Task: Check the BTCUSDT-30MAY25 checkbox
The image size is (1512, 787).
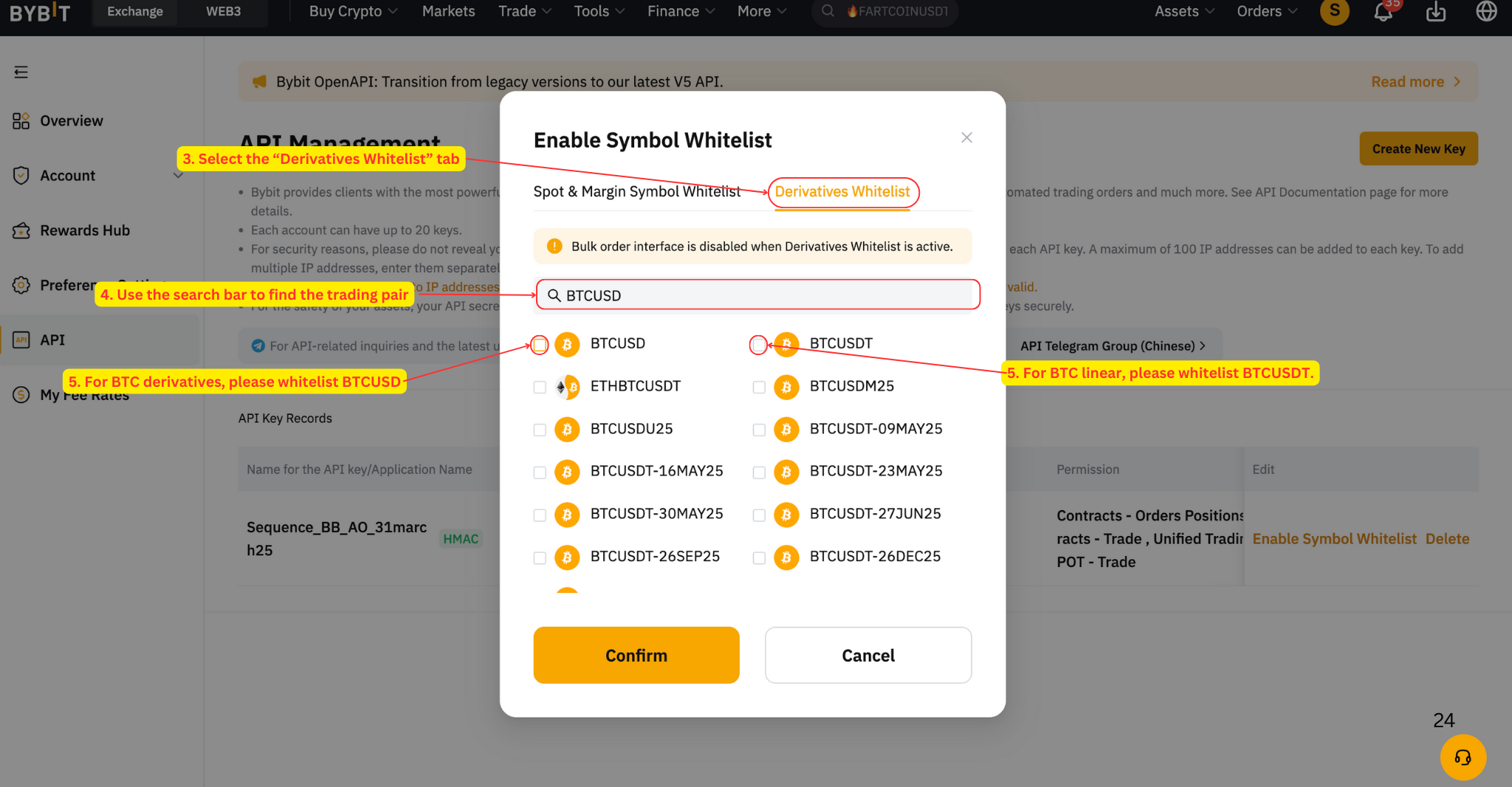Action: click(x=540, y=515)
